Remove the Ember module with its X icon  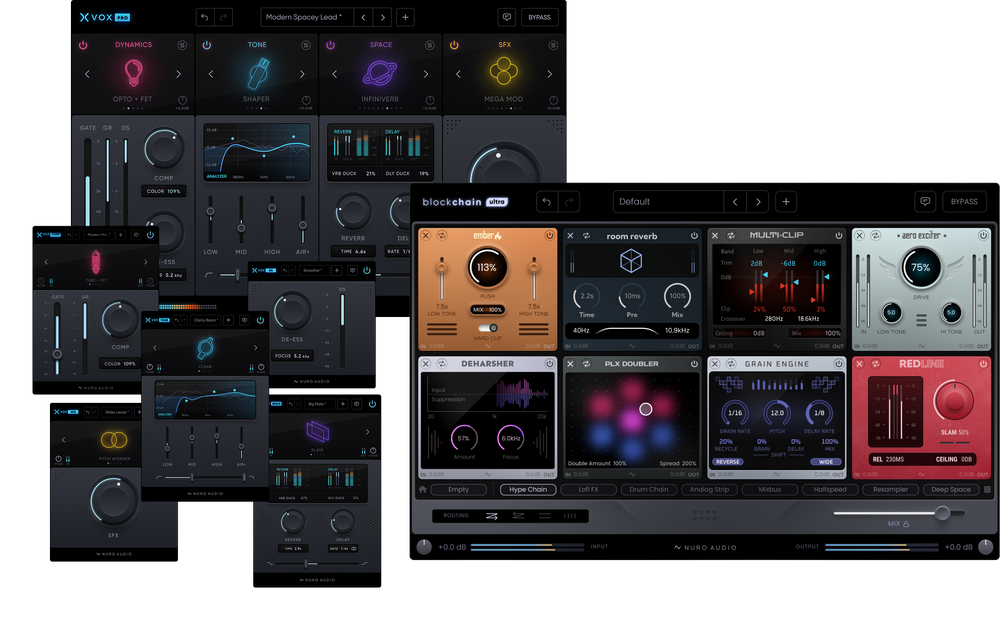click(426, 236)
